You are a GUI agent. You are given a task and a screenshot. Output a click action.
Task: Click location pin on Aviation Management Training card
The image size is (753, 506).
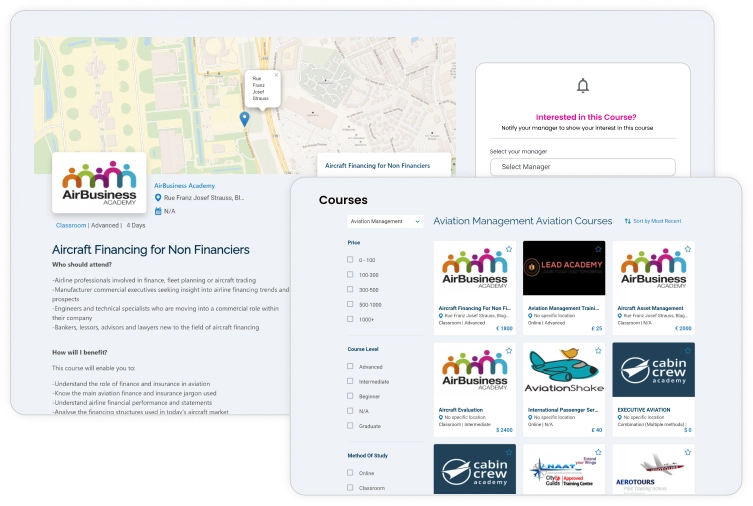coord(530,316)
